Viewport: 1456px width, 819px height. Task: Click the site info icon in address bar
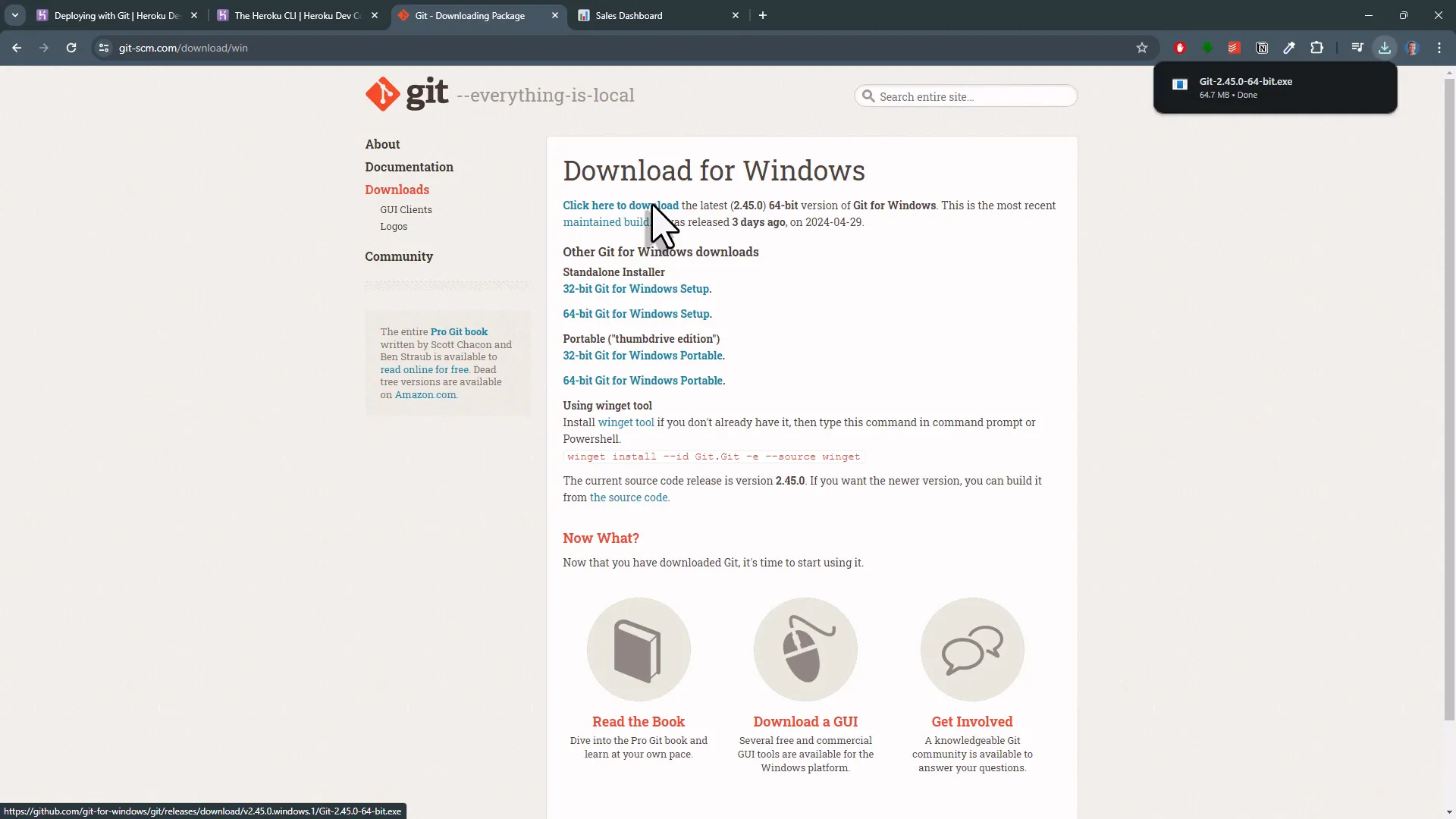point(103,47)
